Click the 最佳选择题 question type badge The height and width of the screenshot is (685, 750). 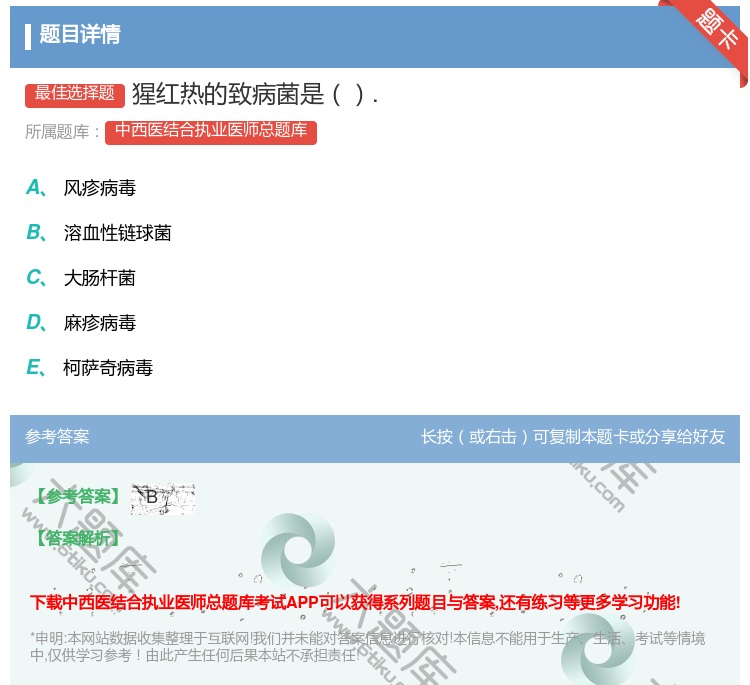pyautogui.click(x=75, y=94)
